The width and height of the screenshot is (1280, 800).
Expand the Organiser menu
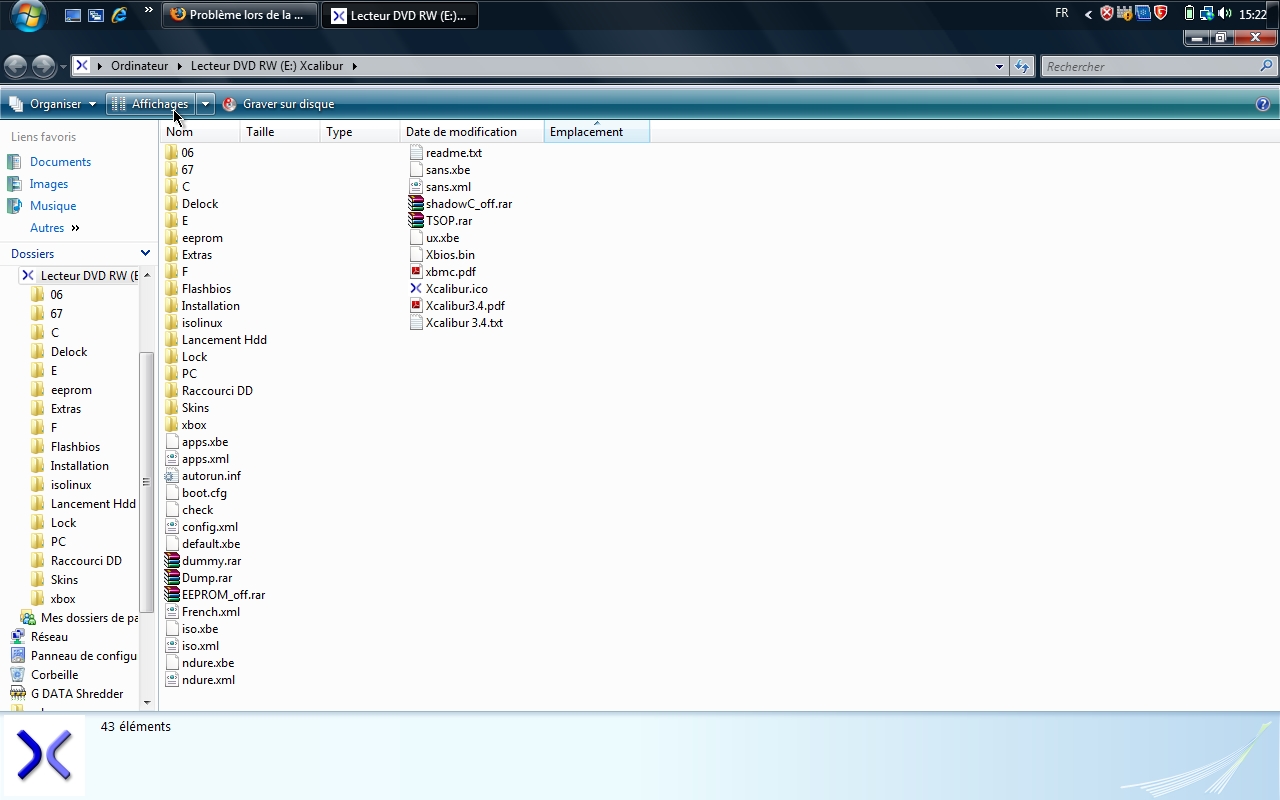[54, 104]
